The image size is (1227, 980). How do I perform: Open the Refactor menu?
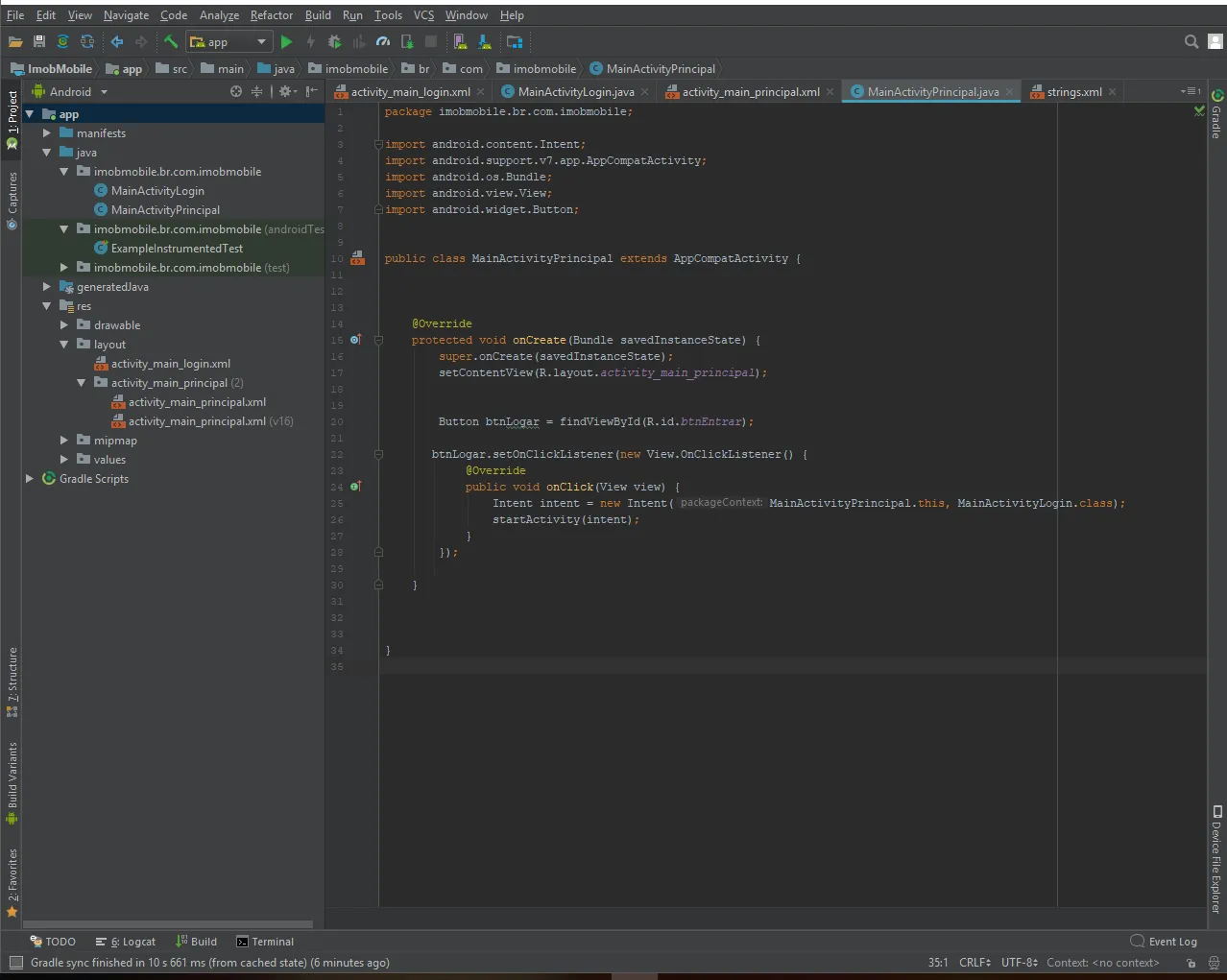pos(272,15)
